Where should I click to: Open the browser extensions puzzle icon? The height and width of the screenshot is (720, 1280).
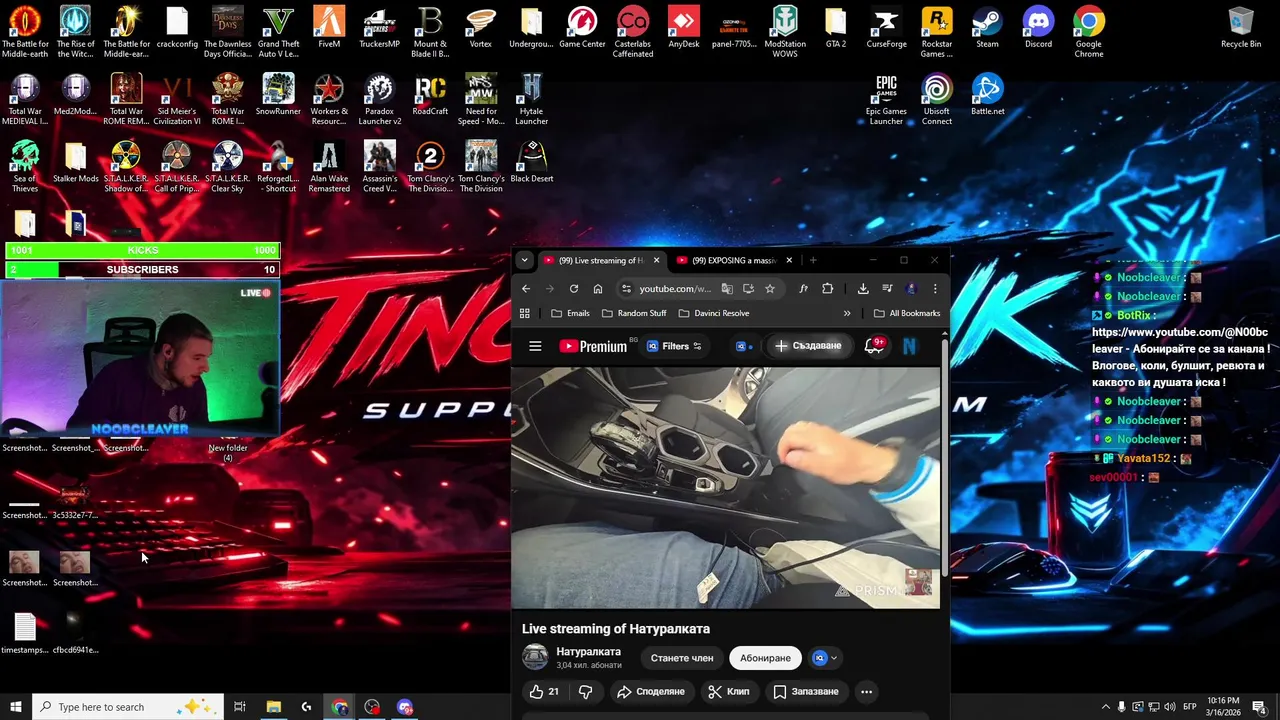[x=827, y=289]
